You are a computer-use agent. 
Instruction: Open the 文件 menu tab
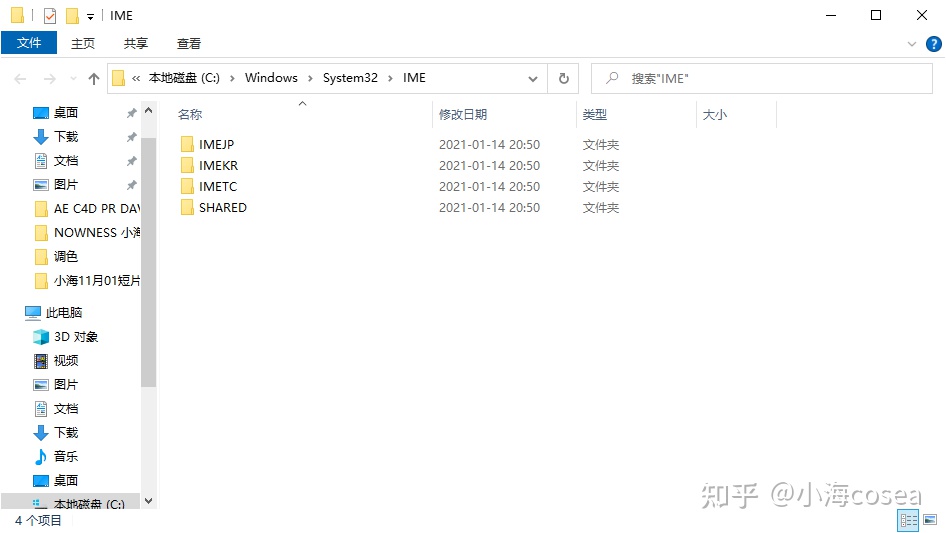click(x=29, y=43)
